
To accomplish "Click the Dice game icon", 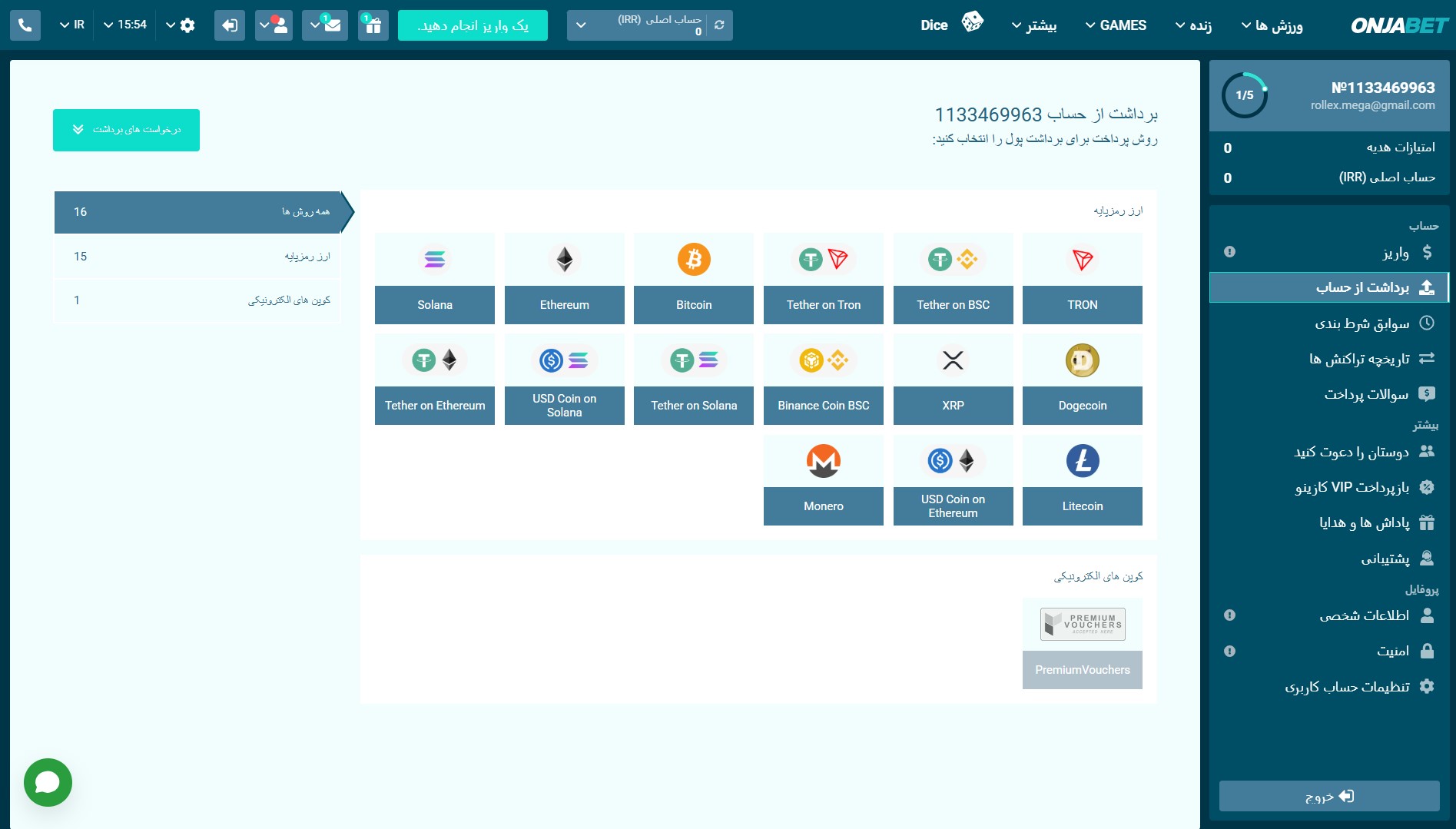I will pyautogui.click(x=972, y=22).
